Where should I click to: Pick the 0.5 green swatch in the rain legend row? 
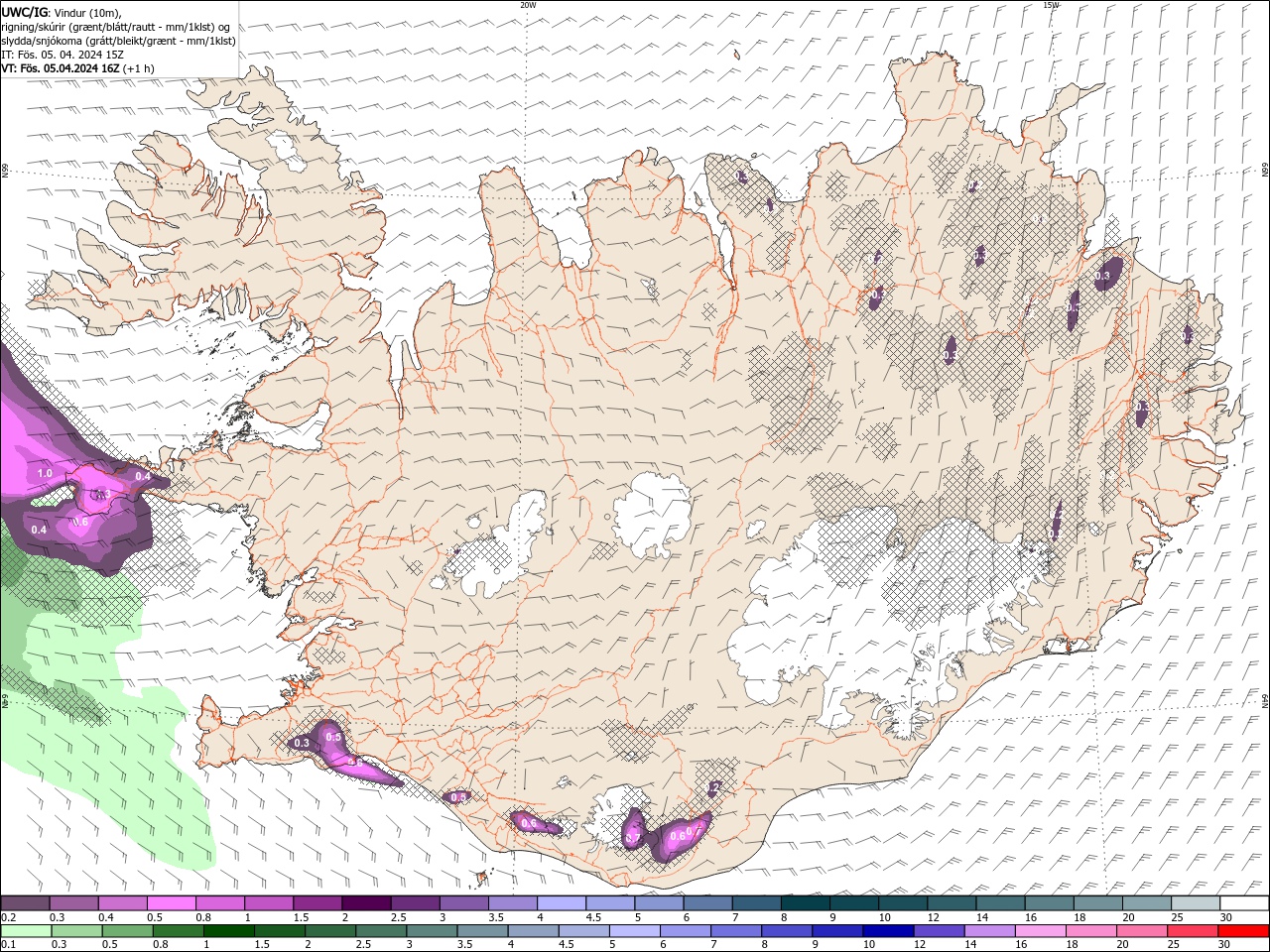(127, 931)
